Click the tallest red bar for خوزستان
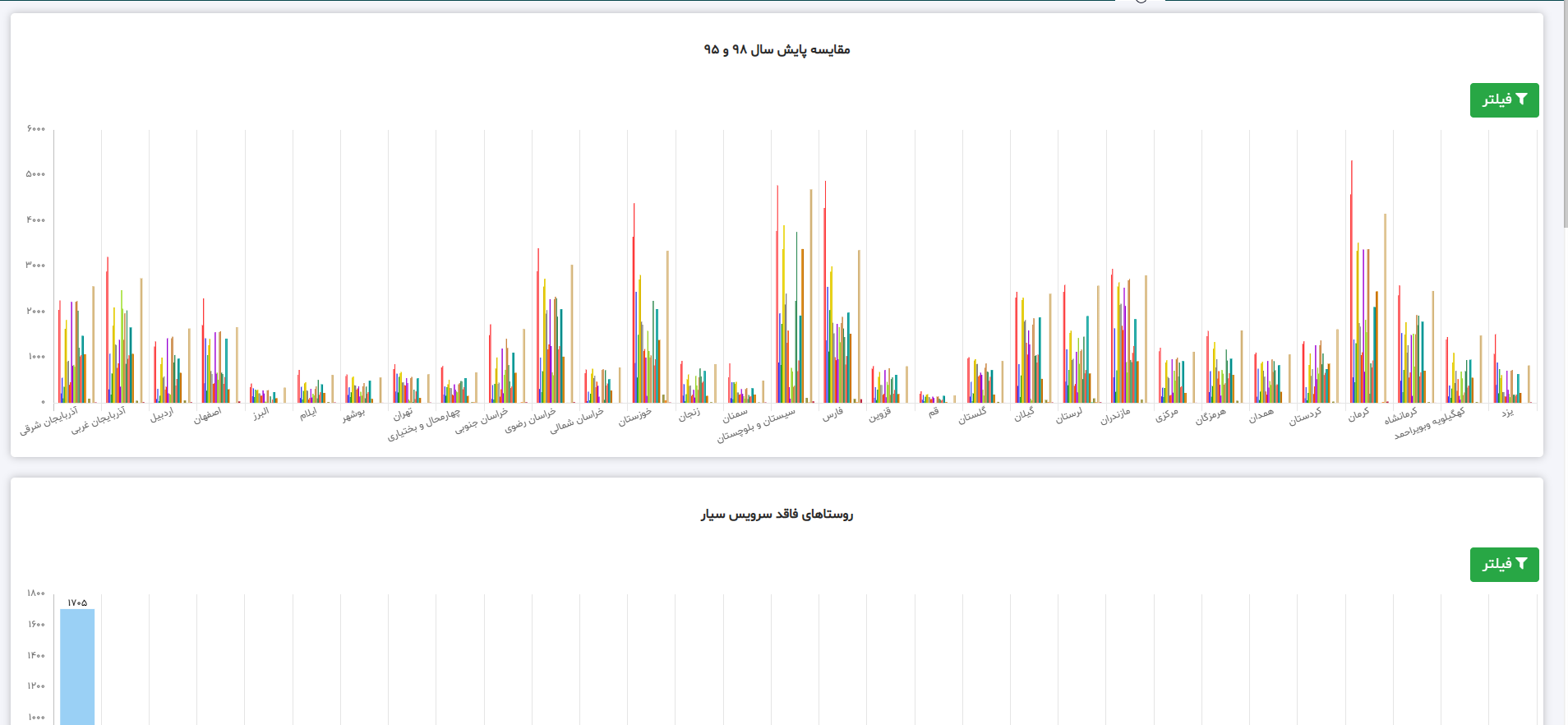Image resolution: width=1568 pixels, height=725 pixels. click(634, 304)
